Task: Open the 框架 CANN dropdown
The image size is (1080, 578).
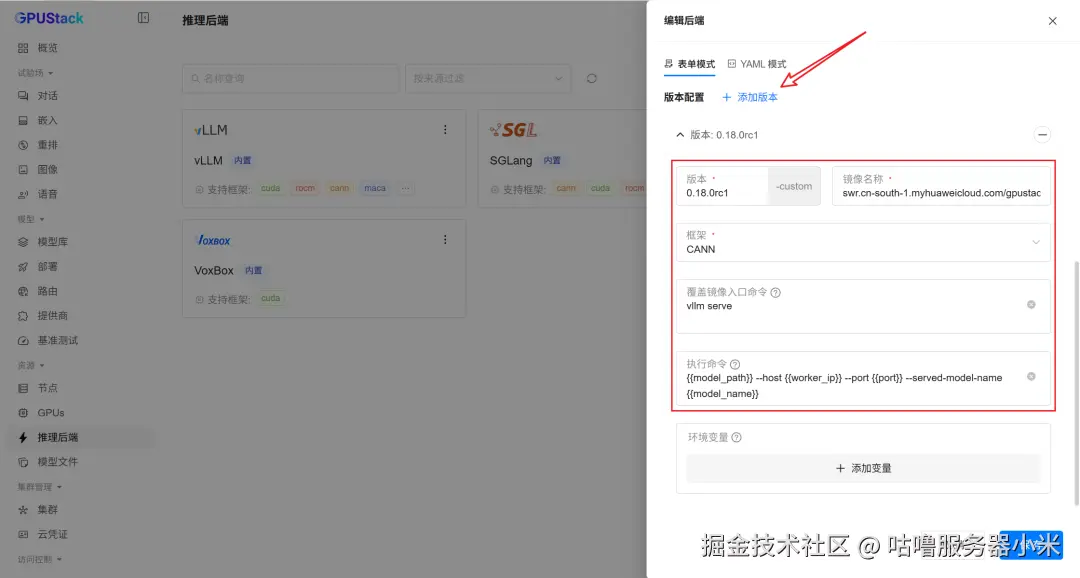Action: pyautogui.click(x=863, y=242)
